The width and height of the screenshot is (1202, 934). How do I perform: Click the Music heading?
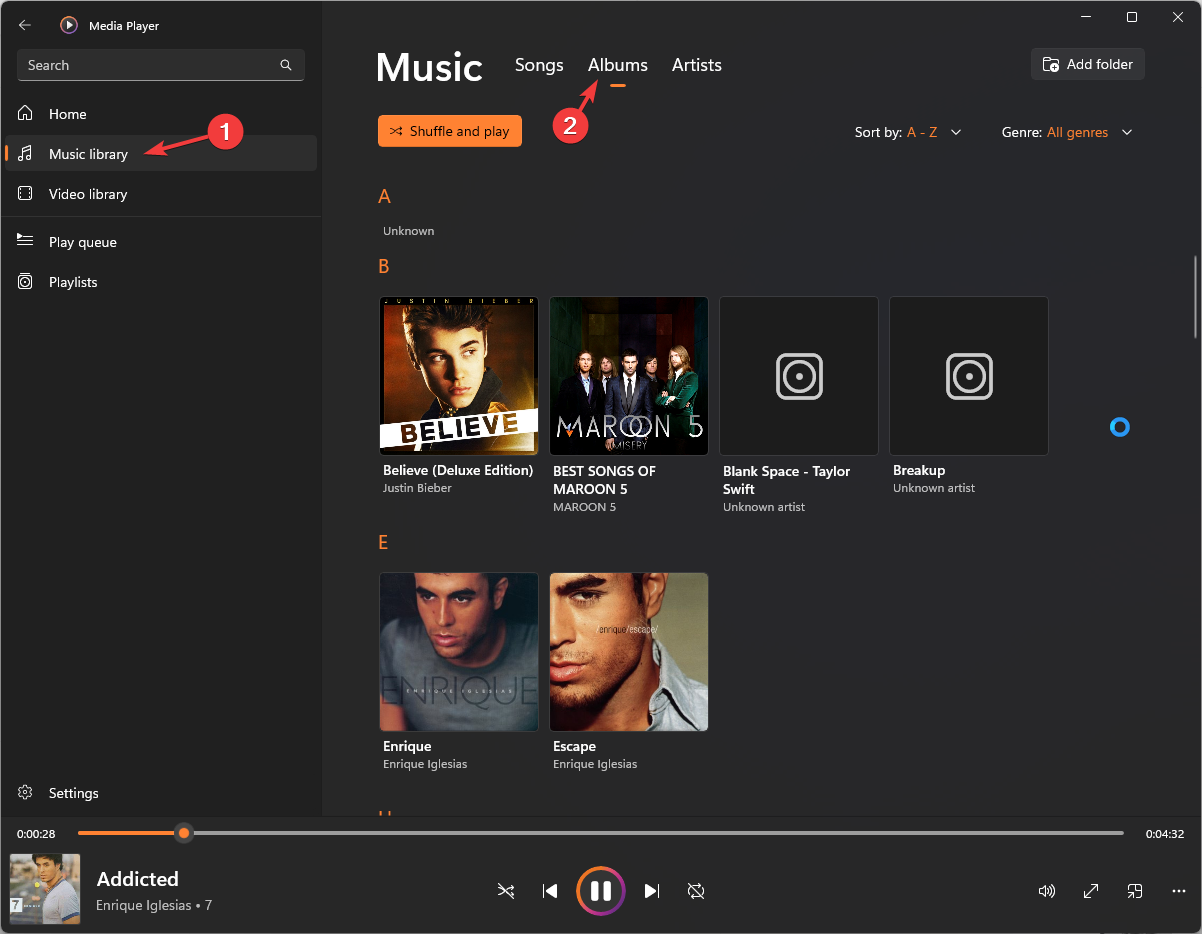click(x=429, y=67)
